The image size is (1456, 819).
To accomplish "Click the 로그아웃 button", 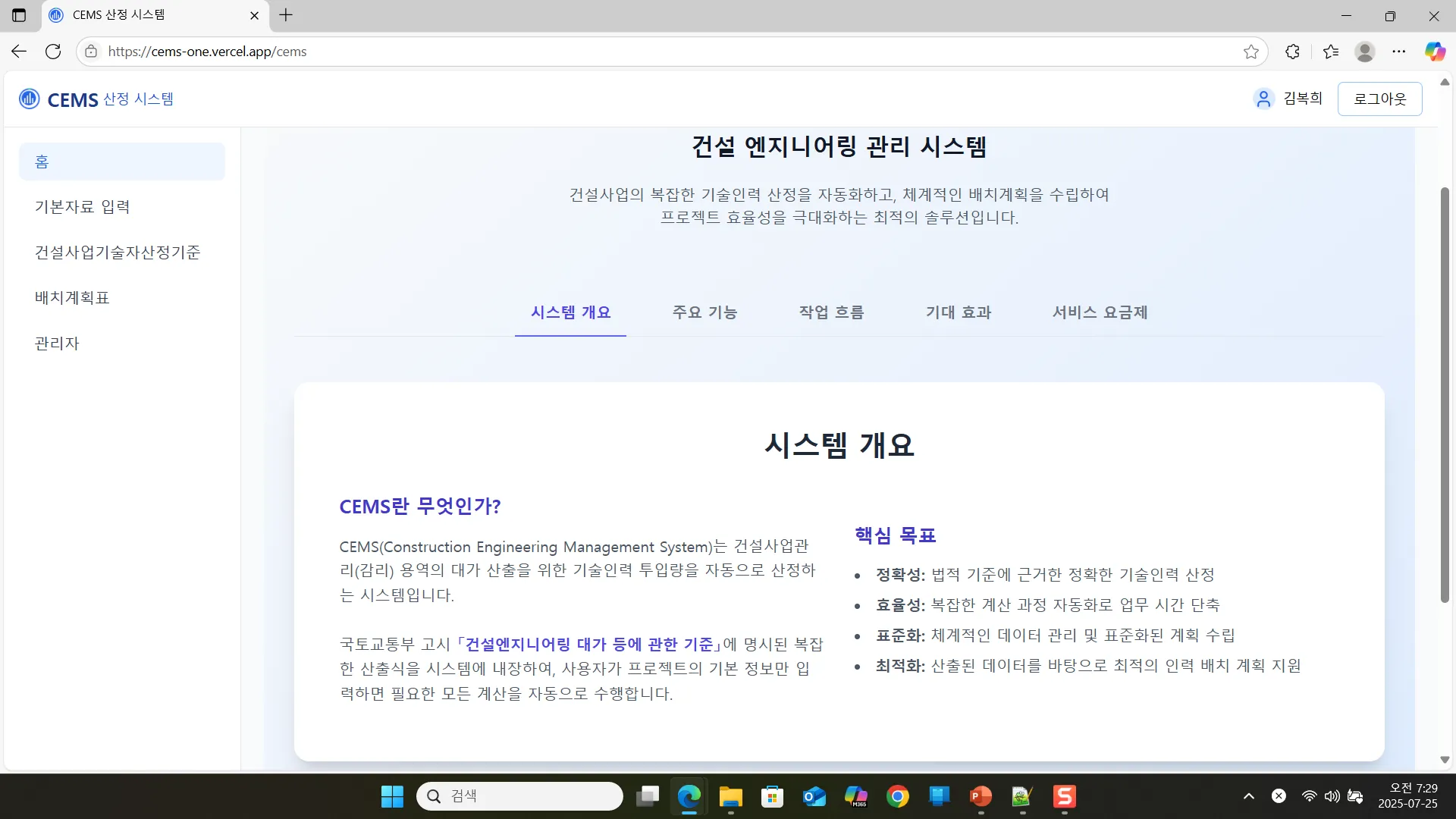I will [x=1379, y=99].
